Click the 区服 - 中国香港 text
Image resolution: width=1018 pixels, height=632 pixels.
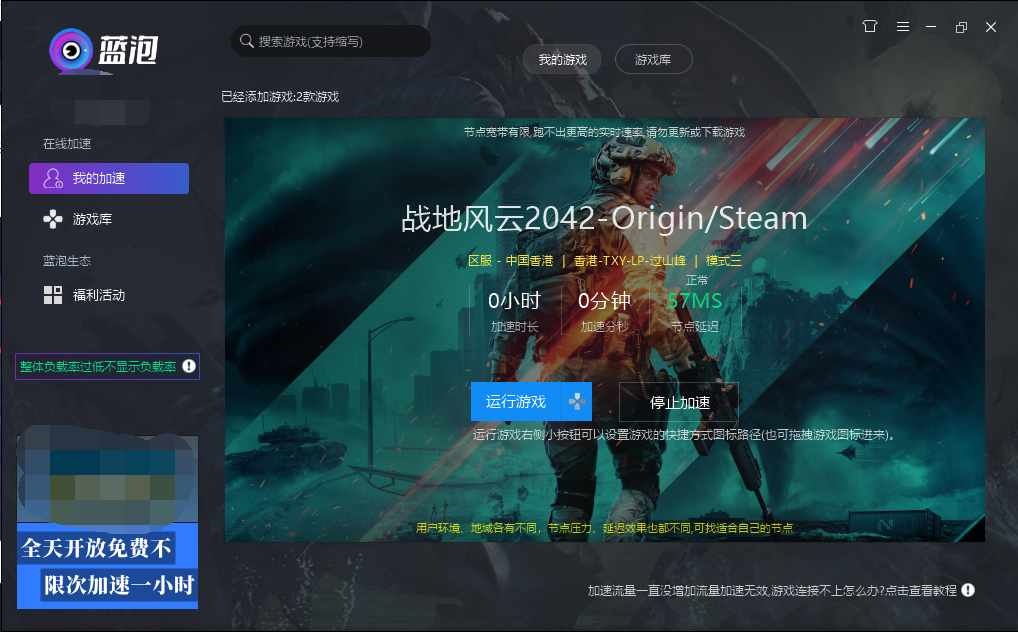510,260
